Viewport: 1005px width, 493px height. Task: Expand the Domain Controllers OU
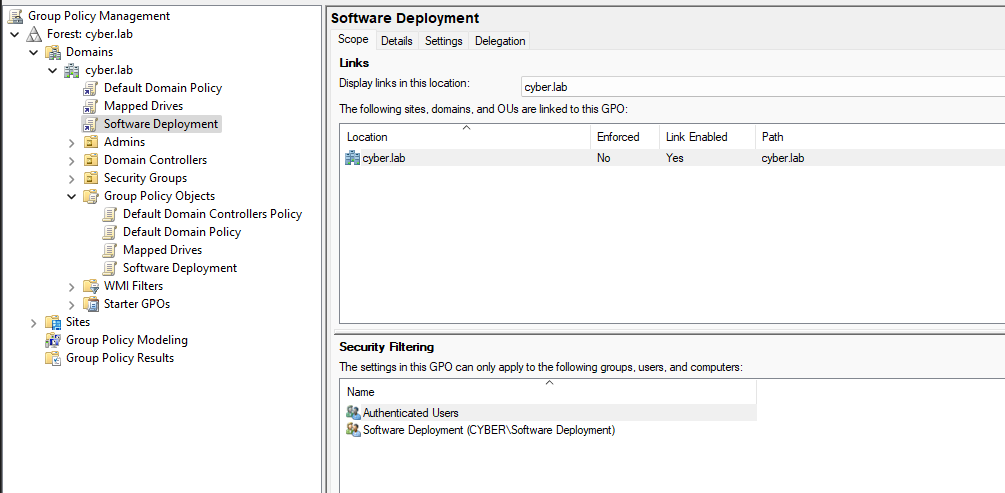pos(71,160)
